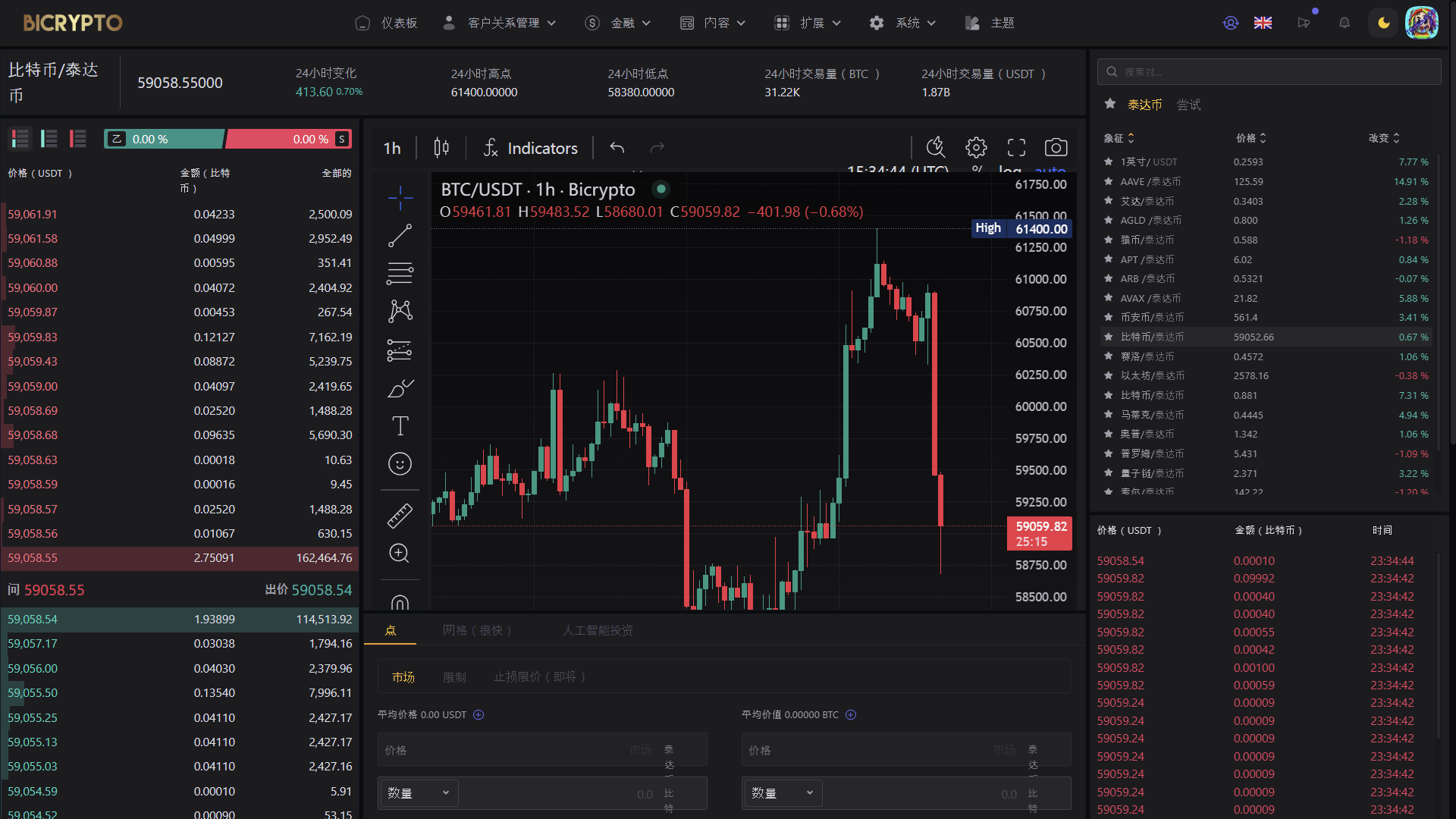Screen dimensions: 1456x819
Task: Toggle the fullscreen chart view
Action: (x=1016, y=147)
